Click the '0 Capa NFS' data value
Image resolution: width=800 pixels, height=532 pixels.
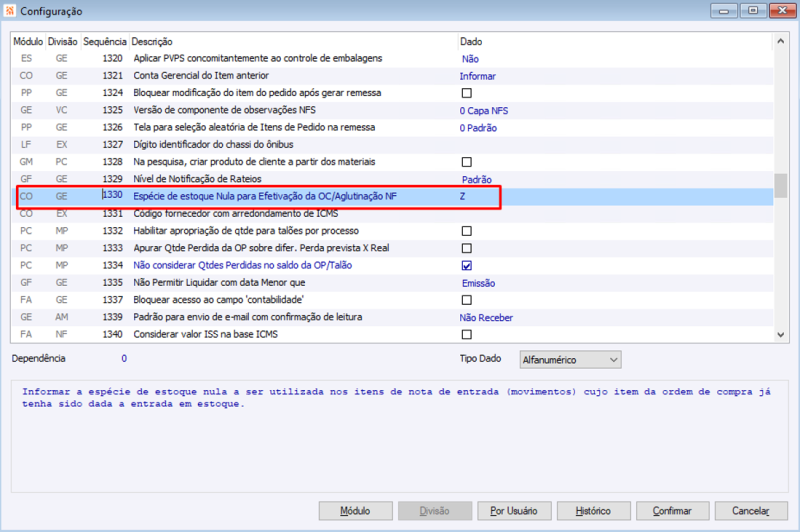[484, 111]
